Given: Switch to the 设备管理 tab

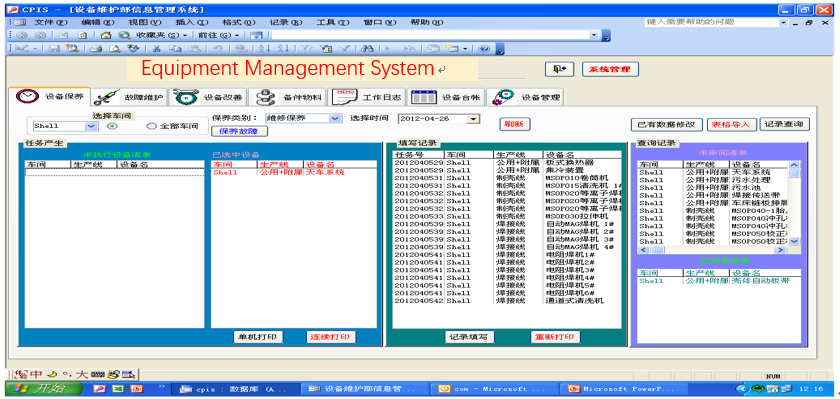Looking at the screenshot, I should pos(526,97).
